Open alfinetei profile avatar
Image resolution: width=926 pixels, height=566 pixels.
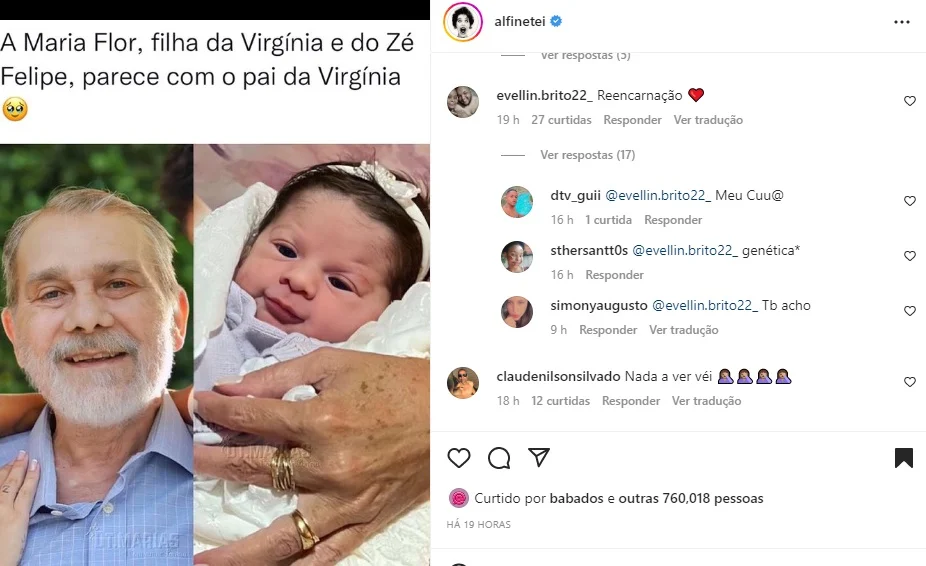(x=463, y=22)
